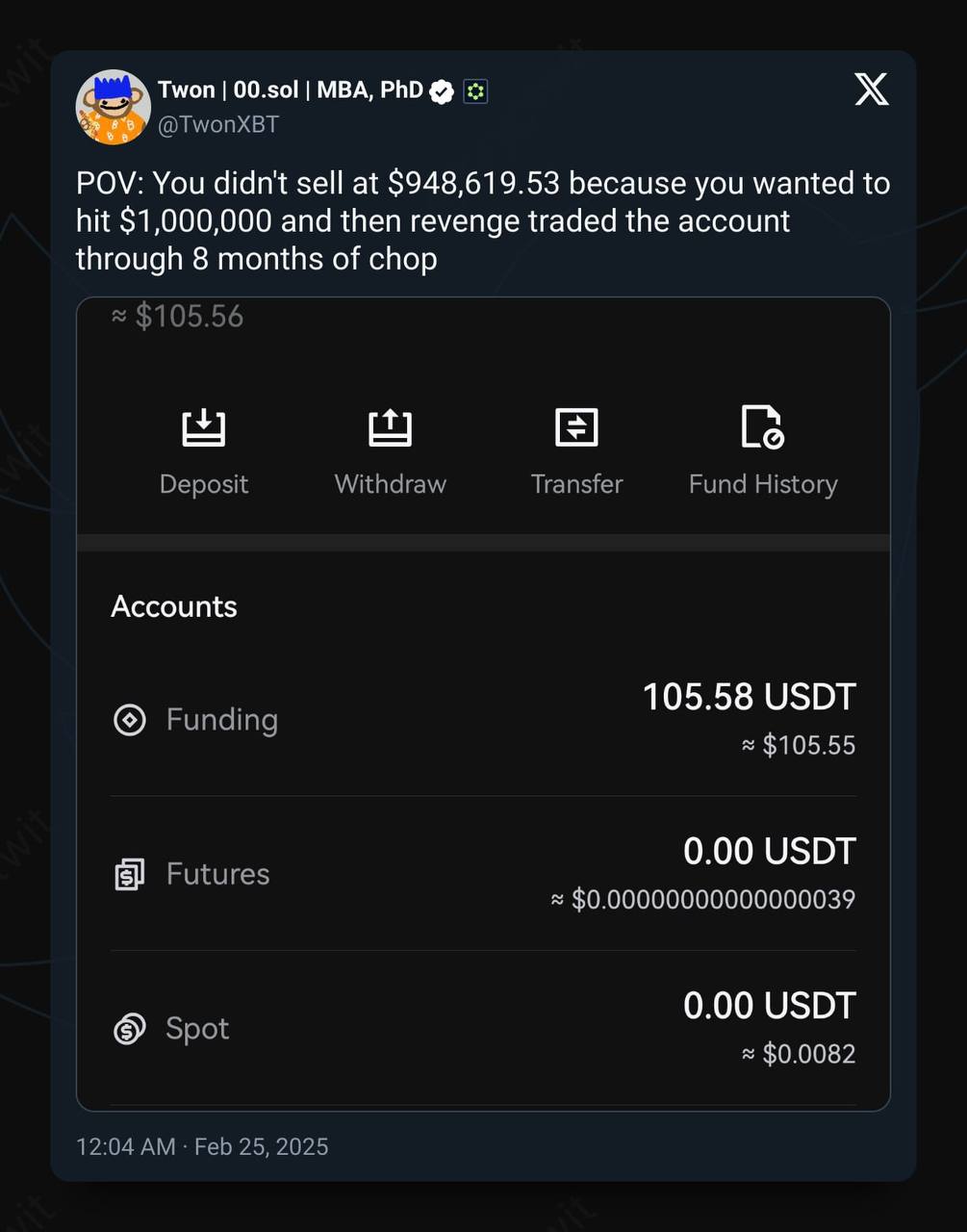Click the X logo in the tweet corner
The height and width of the screenshot is (1232, 967).
click(x=872, y=90)
